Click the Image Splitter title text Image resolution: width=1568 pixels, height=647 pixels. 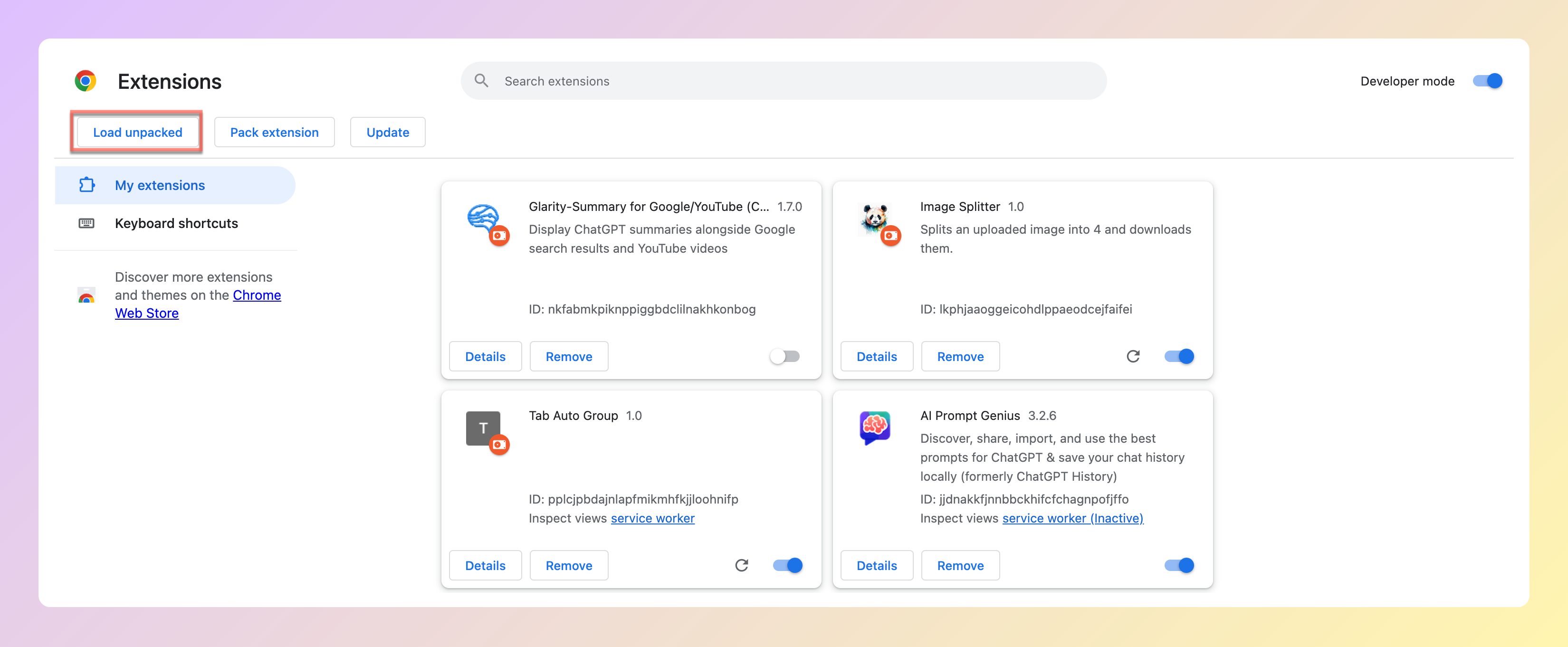pyautogui.click(x=960, y=207)
